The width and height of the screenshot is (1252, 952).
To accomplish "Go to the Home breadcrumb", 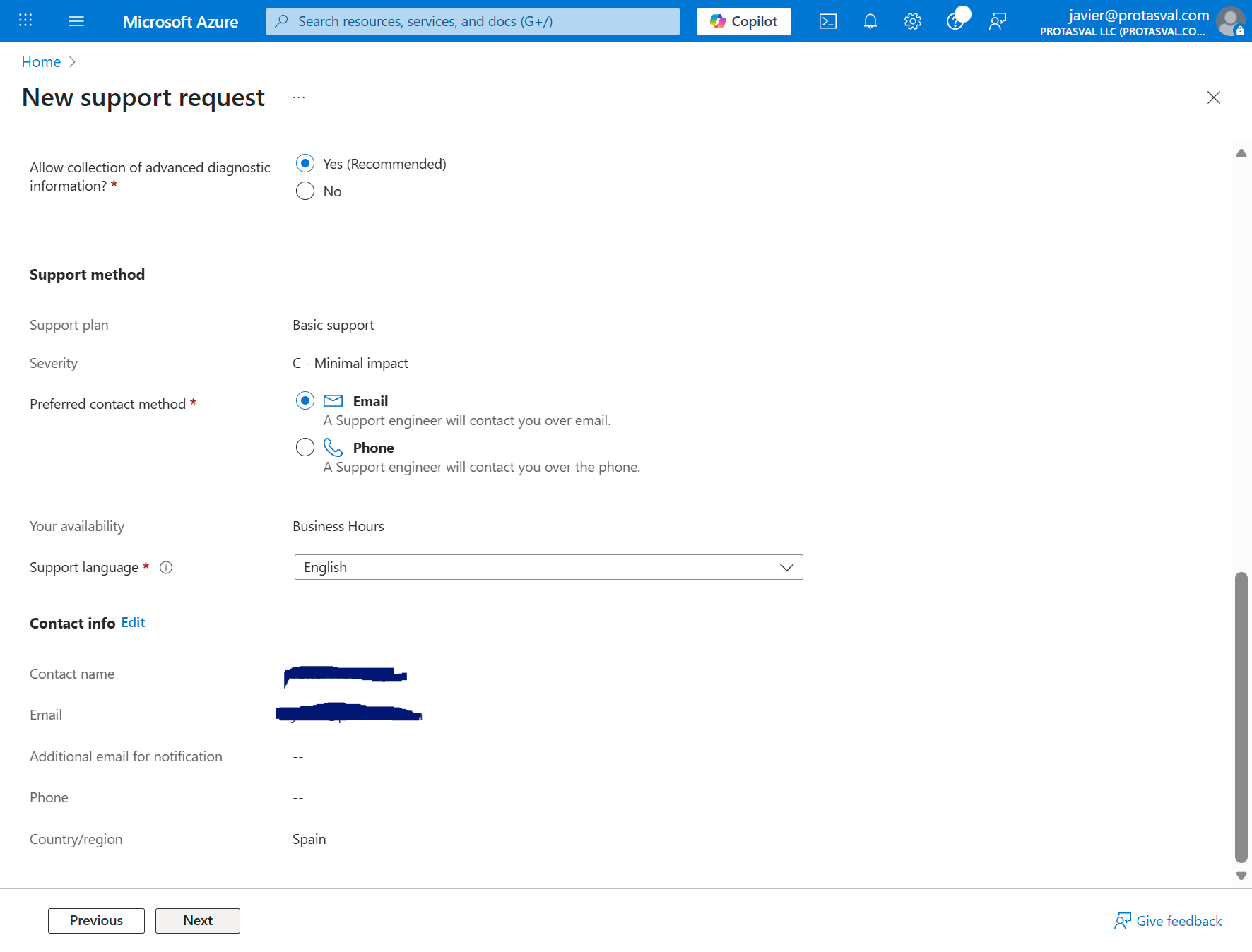I will click(41, 62).
